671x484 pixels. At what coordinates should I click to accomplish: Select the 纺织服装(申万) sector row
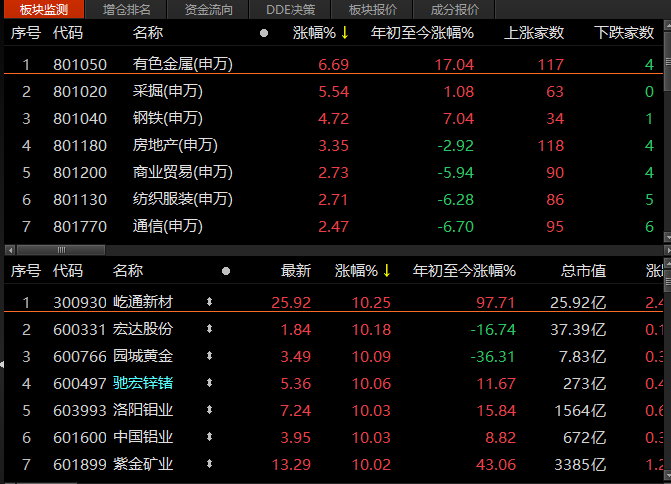click(x=334, y=199)
